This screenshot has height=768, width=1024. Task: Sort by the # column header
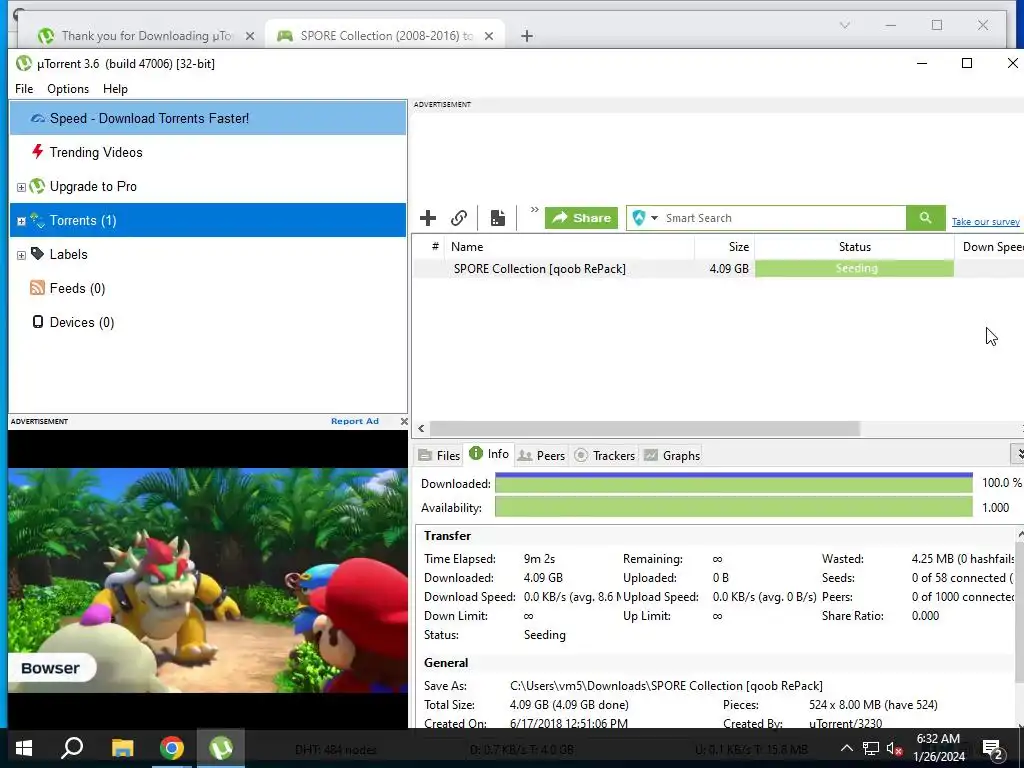tap(434, 247)
